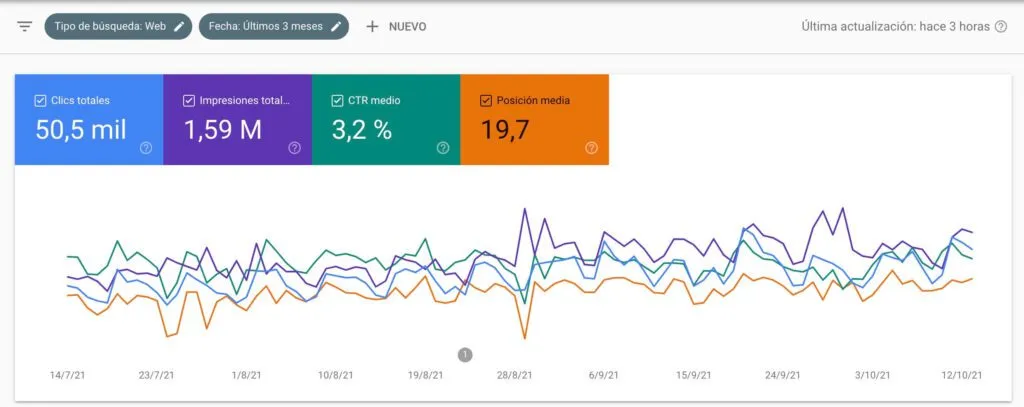Viewport: 1024px width, 407px height.
Task: Open the filter list icon
Action: coord(25,27)
